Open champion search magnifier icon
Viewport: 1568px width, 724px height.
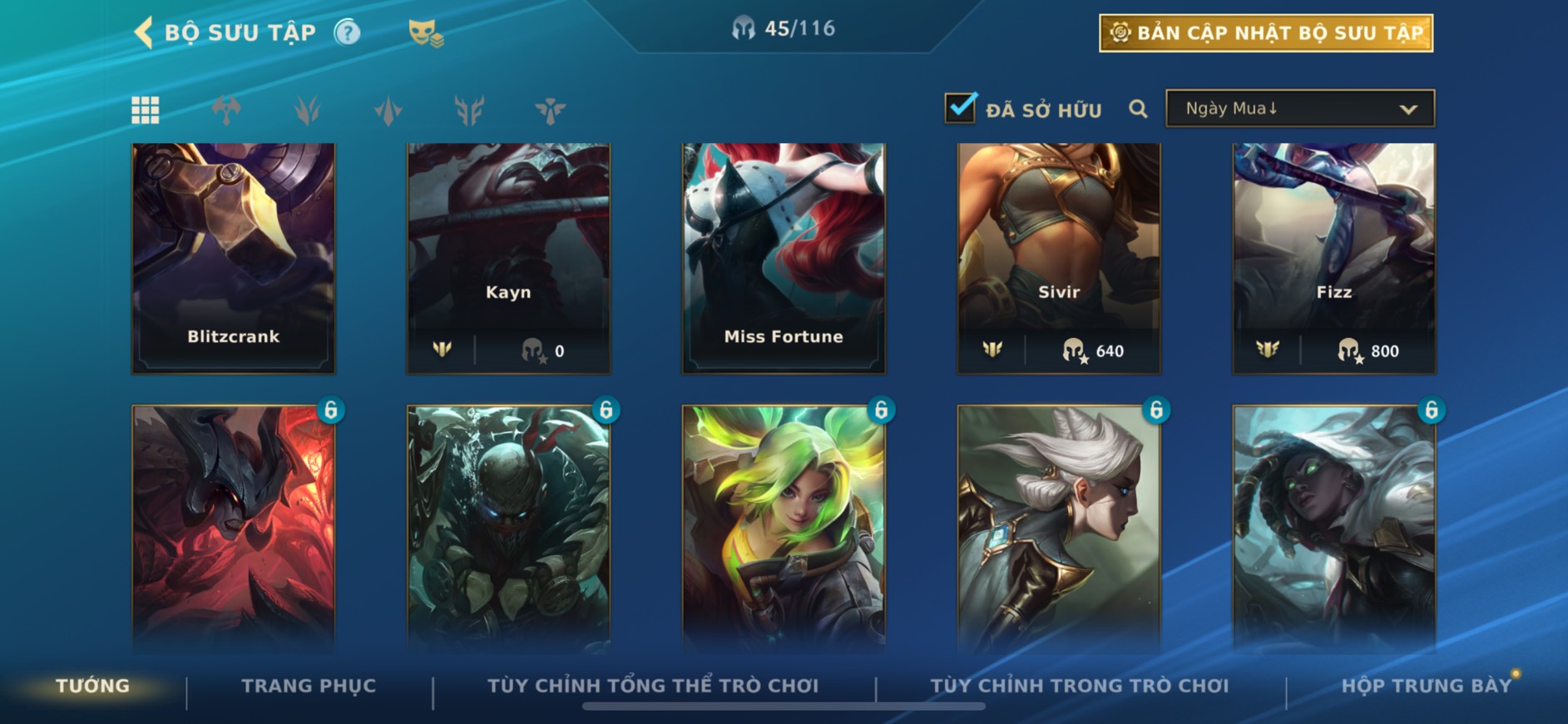[x=1138, y=109]
